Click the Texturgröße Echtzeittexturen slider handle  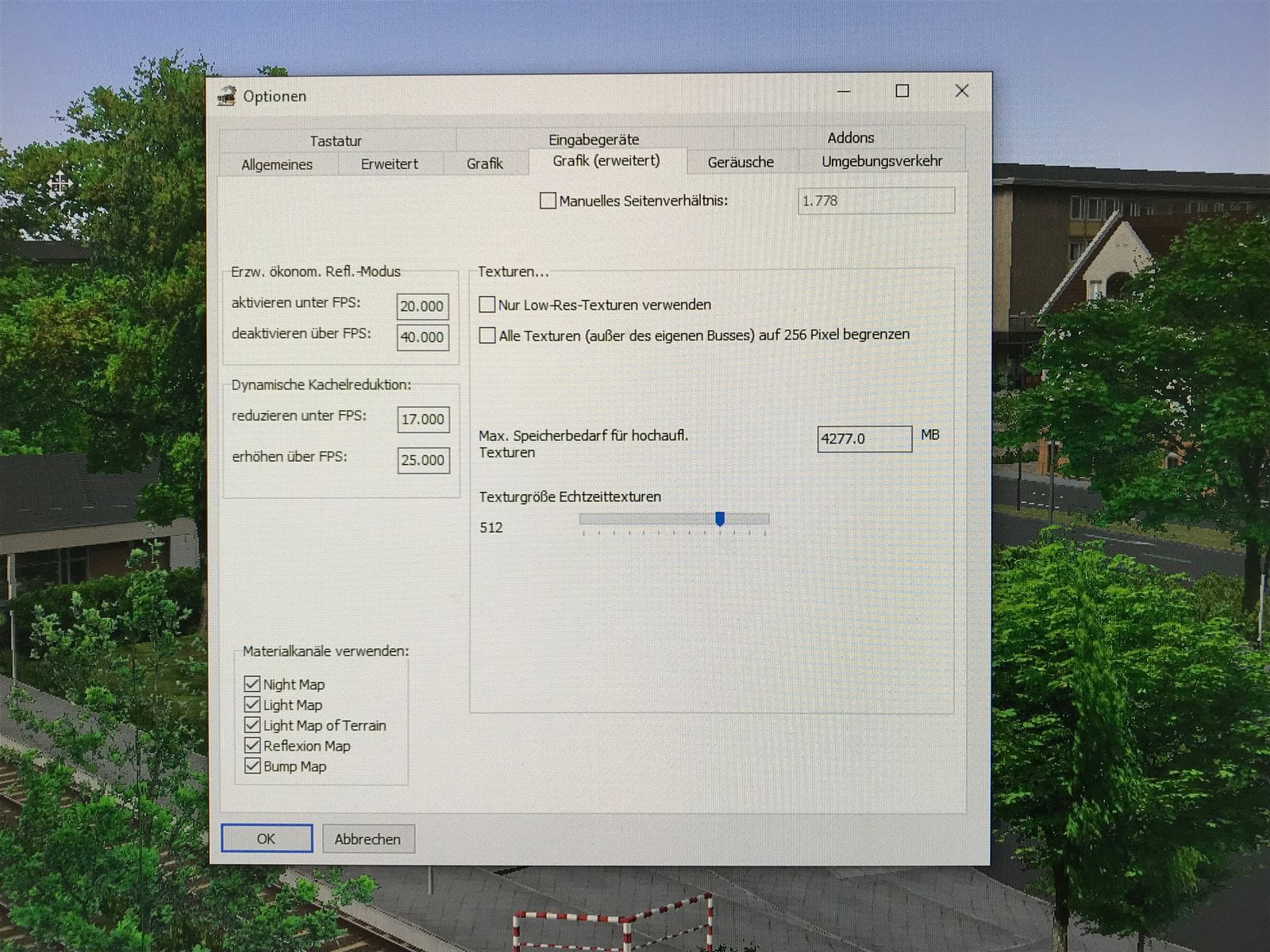point(720,519)
